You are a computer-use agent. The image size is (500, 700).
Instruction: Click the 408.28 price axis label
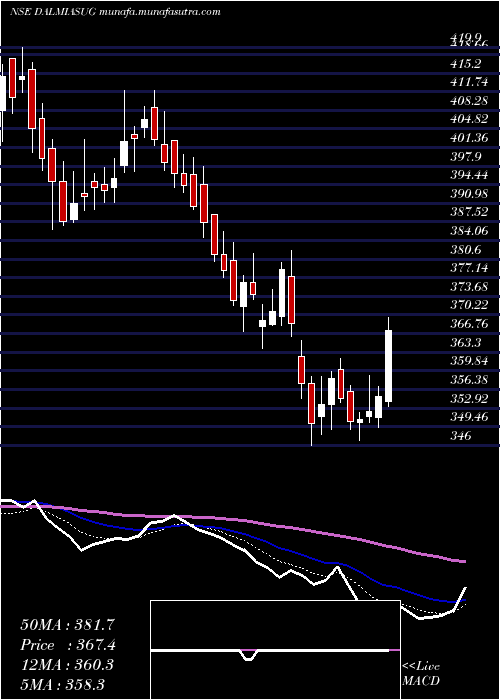click(469, 101)
